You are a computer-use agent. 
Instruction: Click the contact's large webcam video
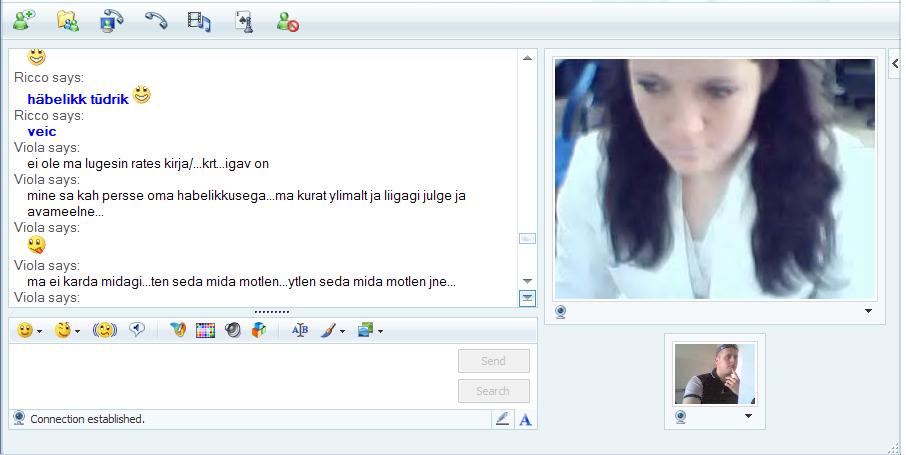[x=715, y=179]
